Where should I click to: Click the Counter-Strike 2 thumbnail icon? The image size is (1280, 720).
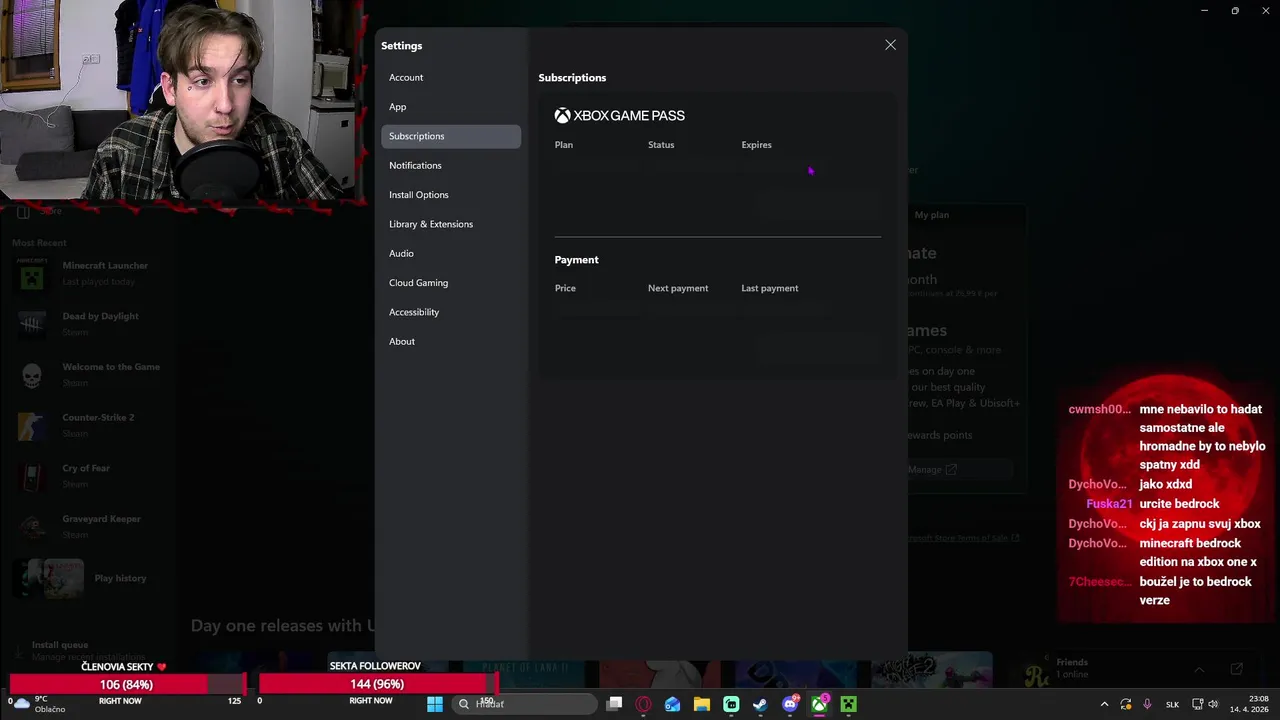[x=32, y=425]
